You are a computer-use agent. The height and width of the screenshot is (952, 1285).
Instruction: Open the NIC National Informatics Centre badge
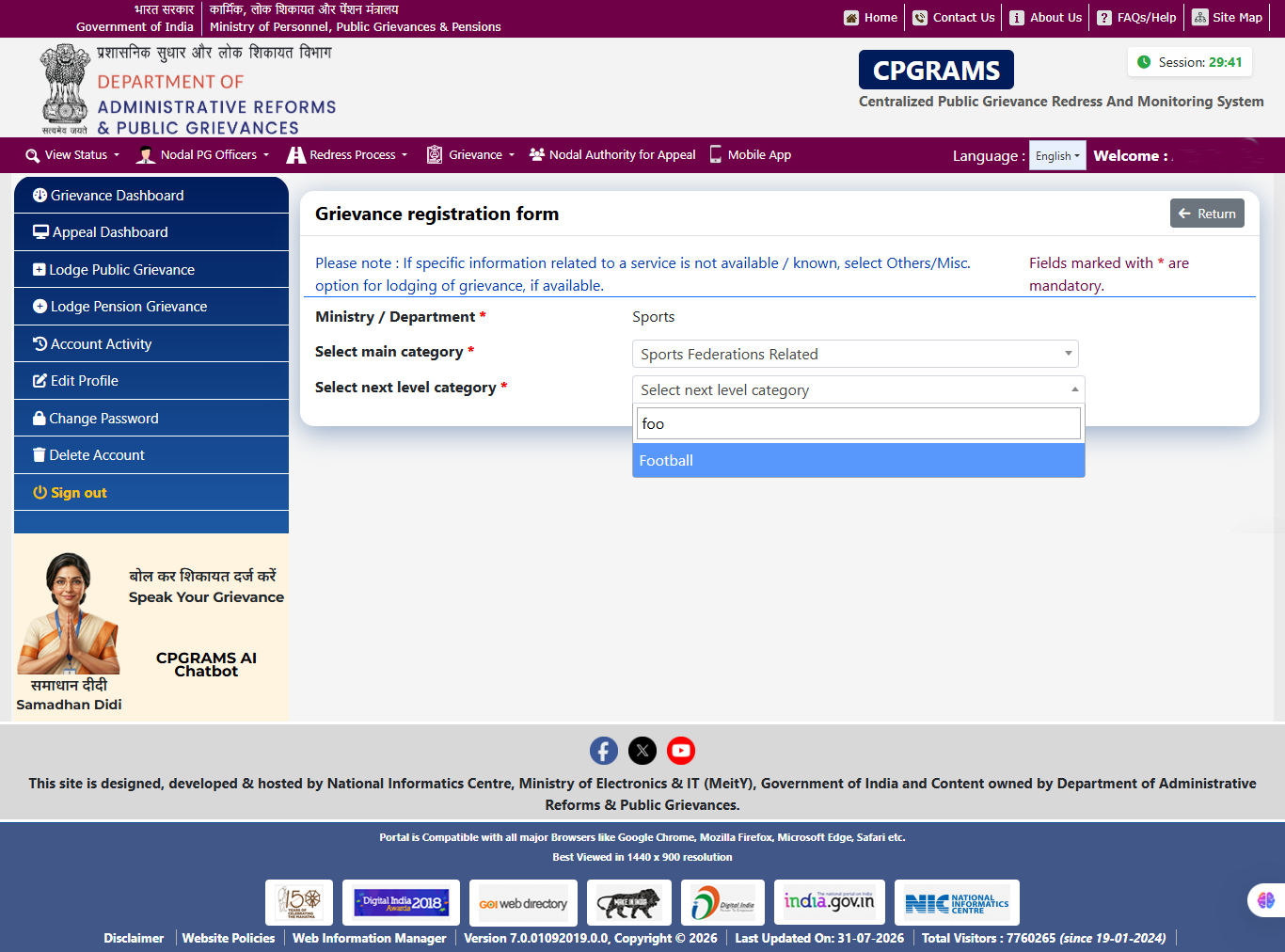(957, 903)
